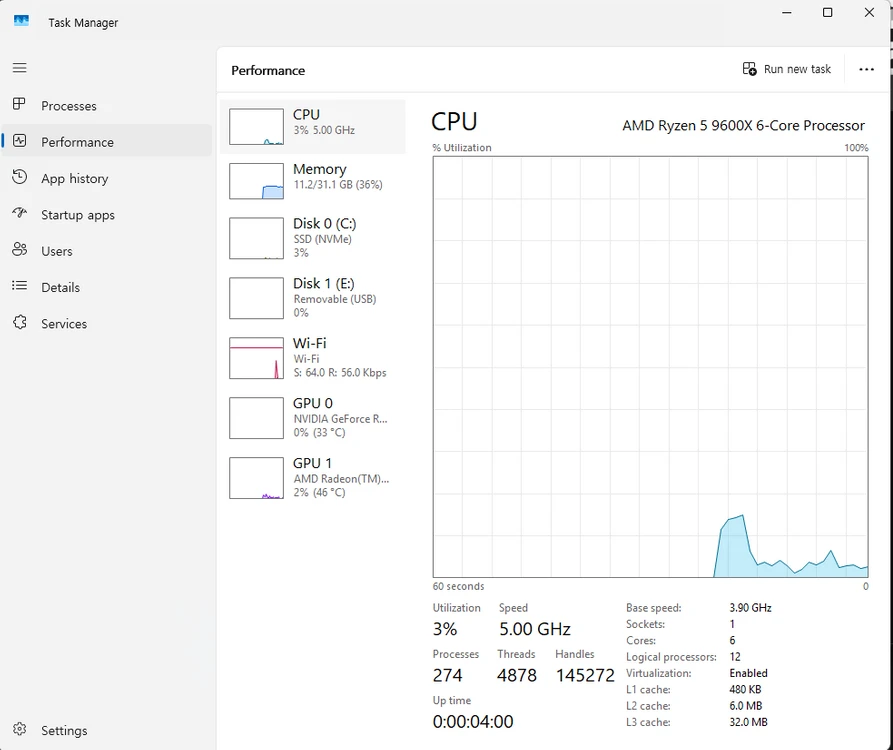Click AMD Ryzen 5 9600X processor name
The image size is (893, 750).
coord(743,125)
